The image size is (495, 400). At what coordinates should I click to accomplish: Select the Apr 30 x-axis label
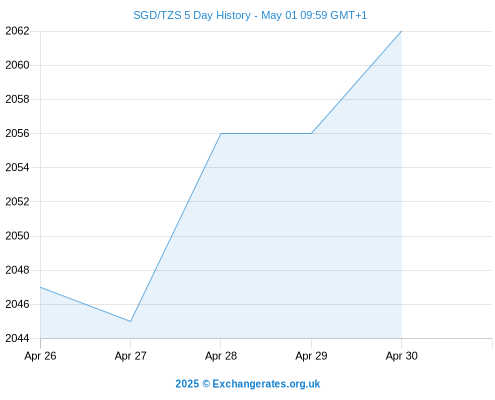point(402,356)
